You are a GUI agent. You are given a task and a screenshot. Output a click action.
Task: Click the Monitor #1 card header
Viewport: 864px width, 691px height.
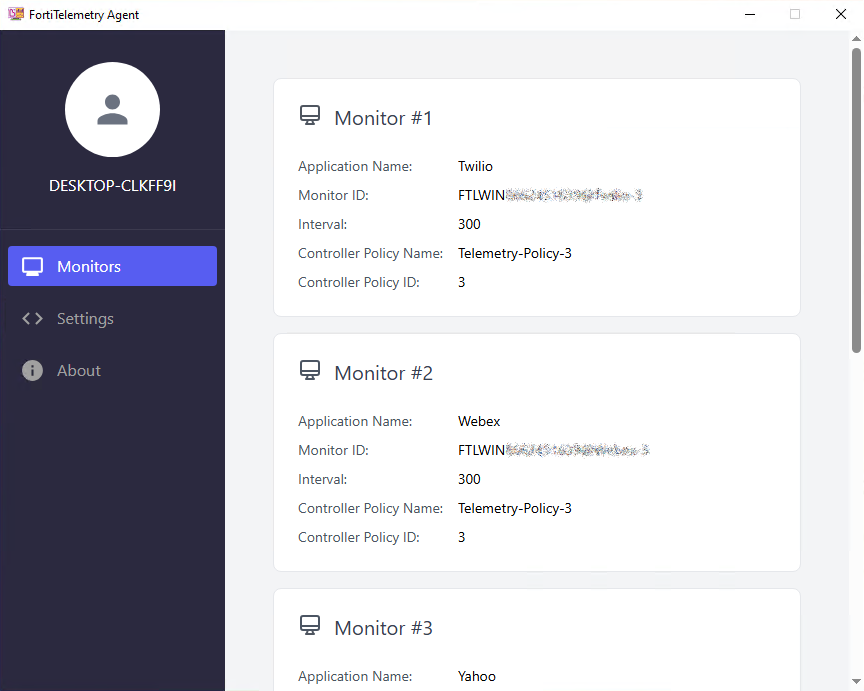point(384,117)
